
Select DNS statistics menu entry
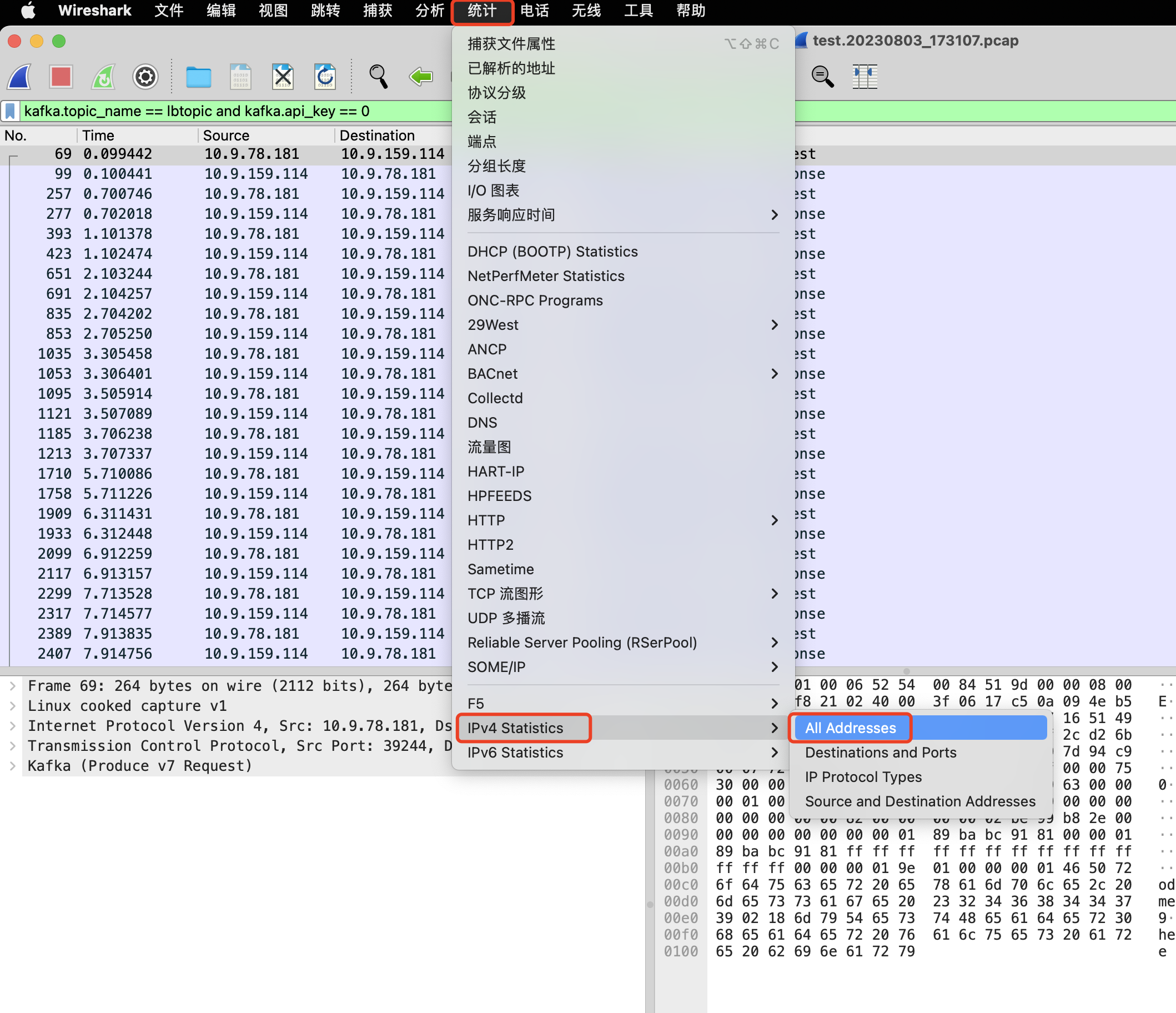622,423
